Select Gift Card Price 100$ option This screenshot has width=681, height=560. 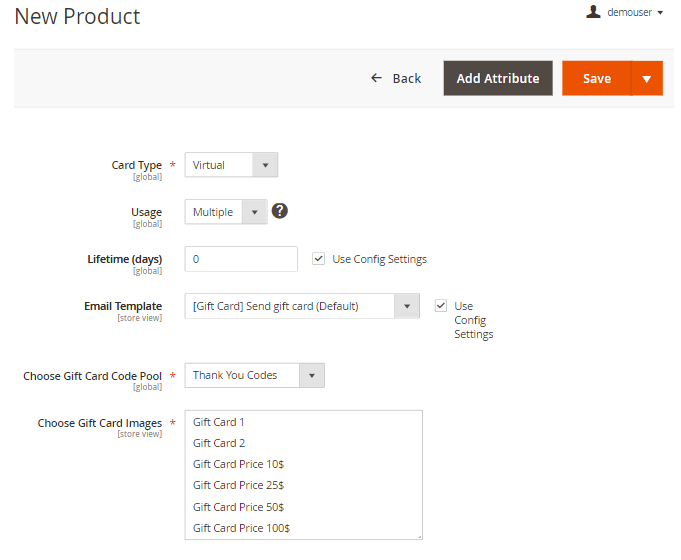[x=241, y=528]
